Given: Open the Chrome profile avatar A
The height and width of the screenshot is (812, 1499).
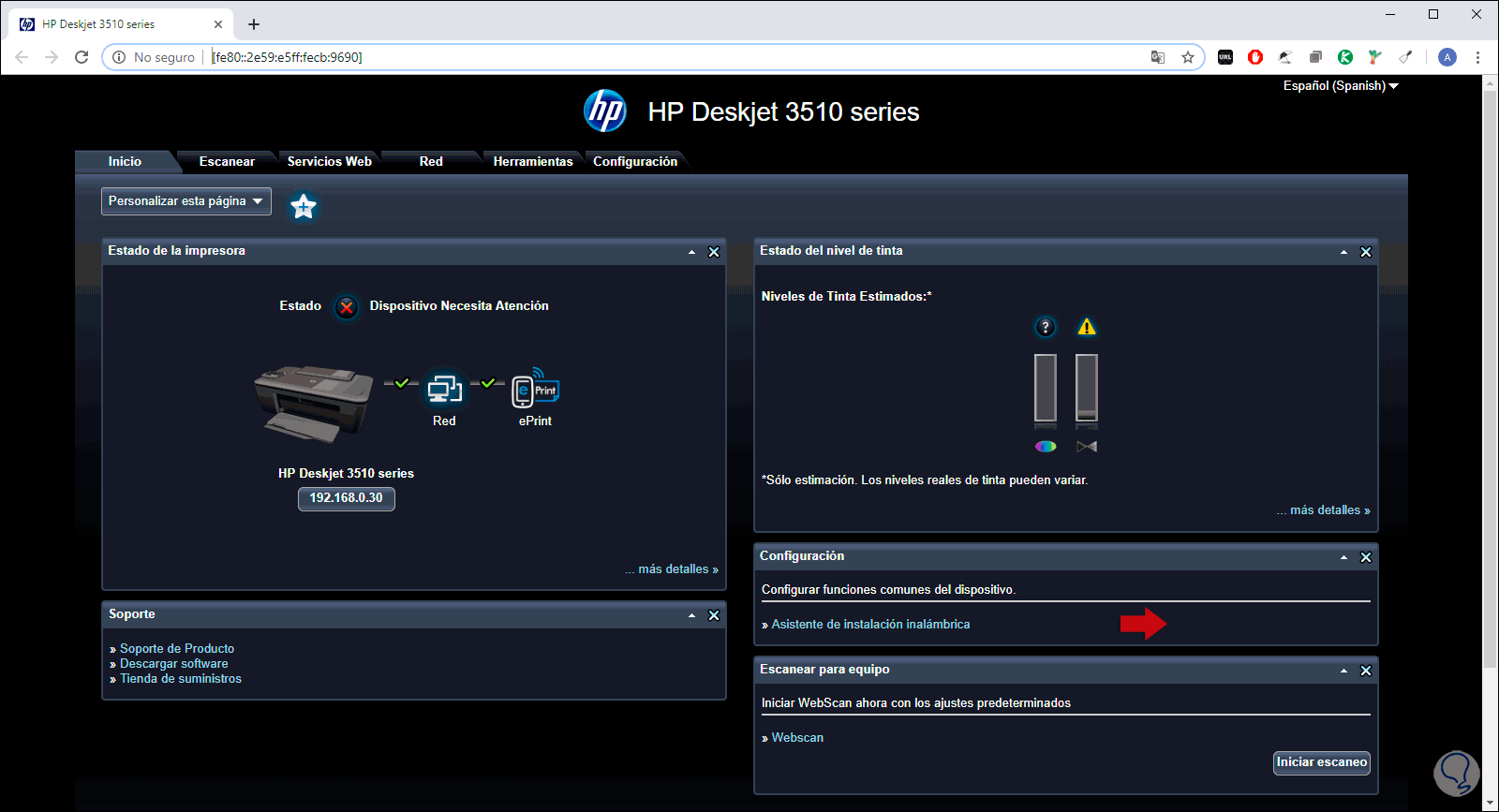Looking at the screenshot, I should (1447, 57).
